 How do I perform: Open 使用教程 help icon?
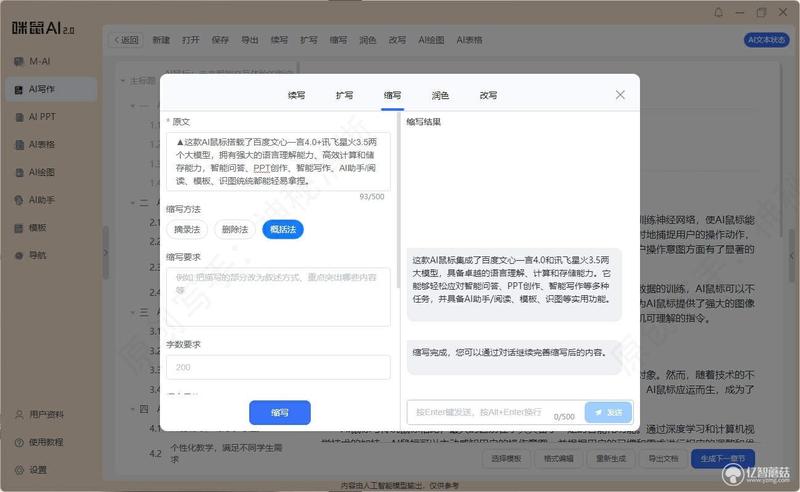(x=19, y=442)
